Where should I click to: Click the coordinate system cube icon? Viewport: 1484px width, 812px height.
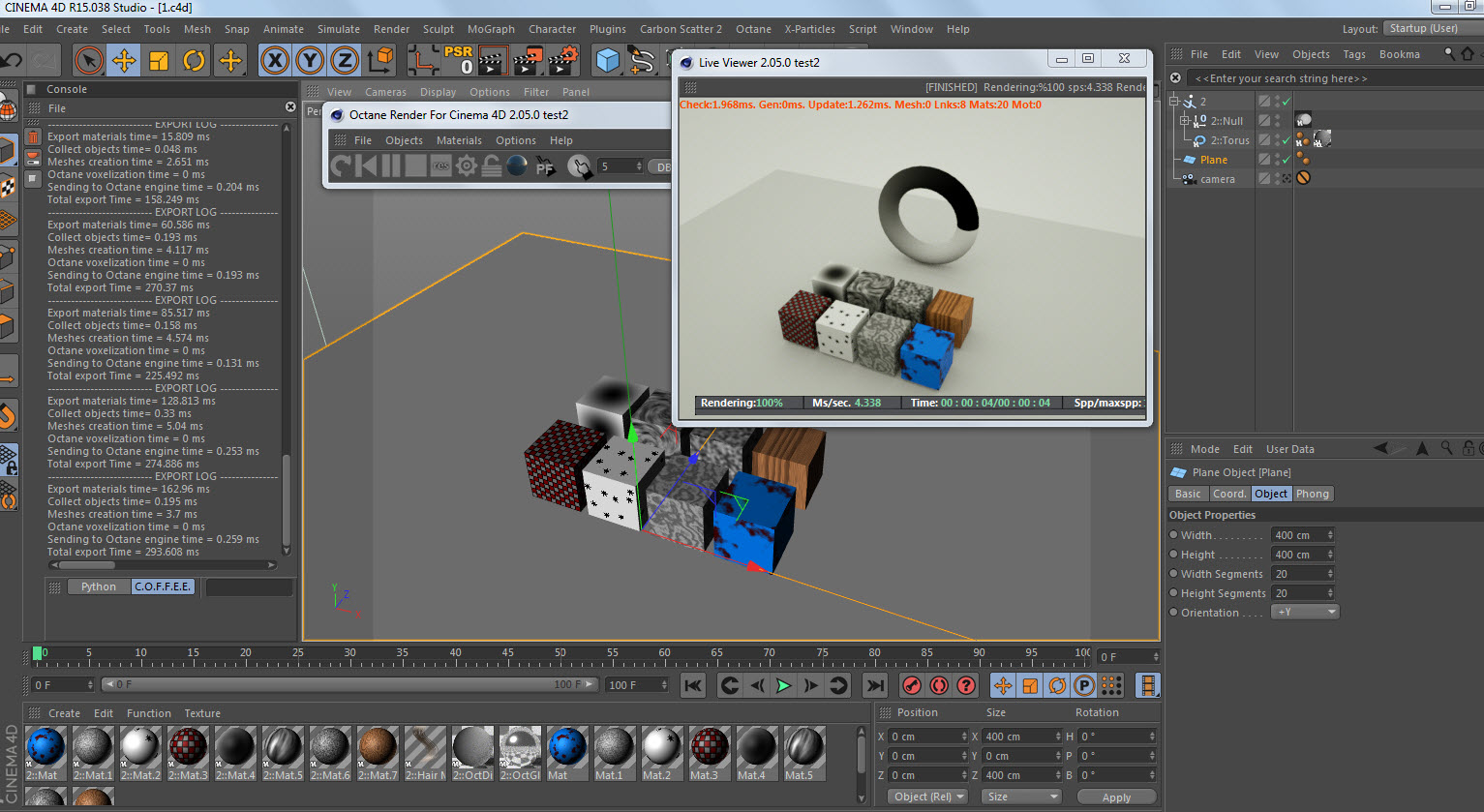381,61
